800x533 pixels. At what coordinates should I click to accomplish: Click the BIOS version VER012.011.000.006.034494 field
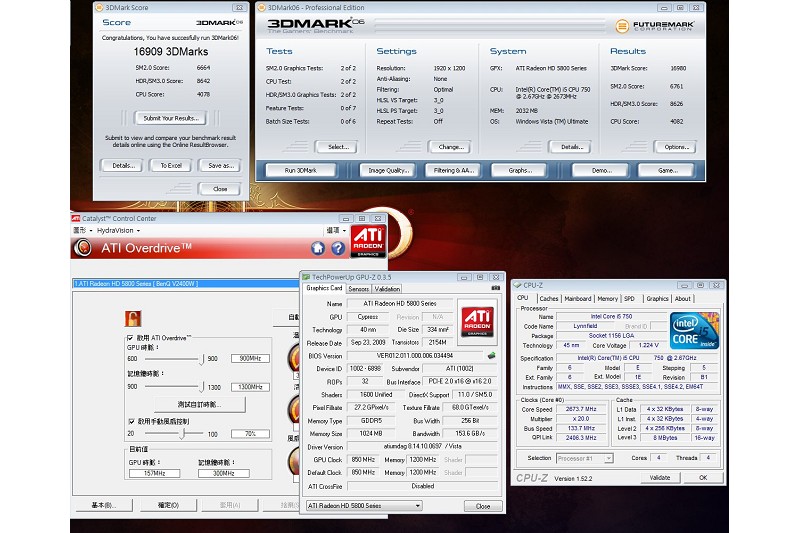(415, 356)
